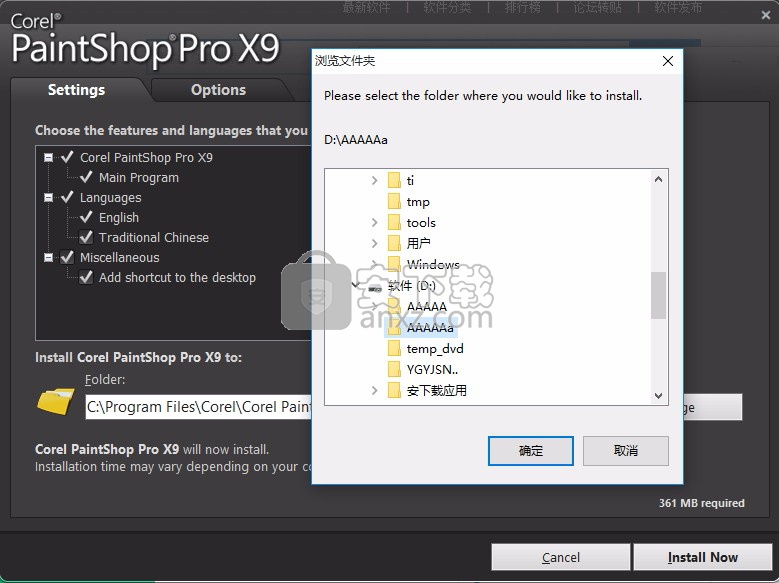Select the temp_dvd folder
This screenshot has width=779, height=583.
(435, 348)
